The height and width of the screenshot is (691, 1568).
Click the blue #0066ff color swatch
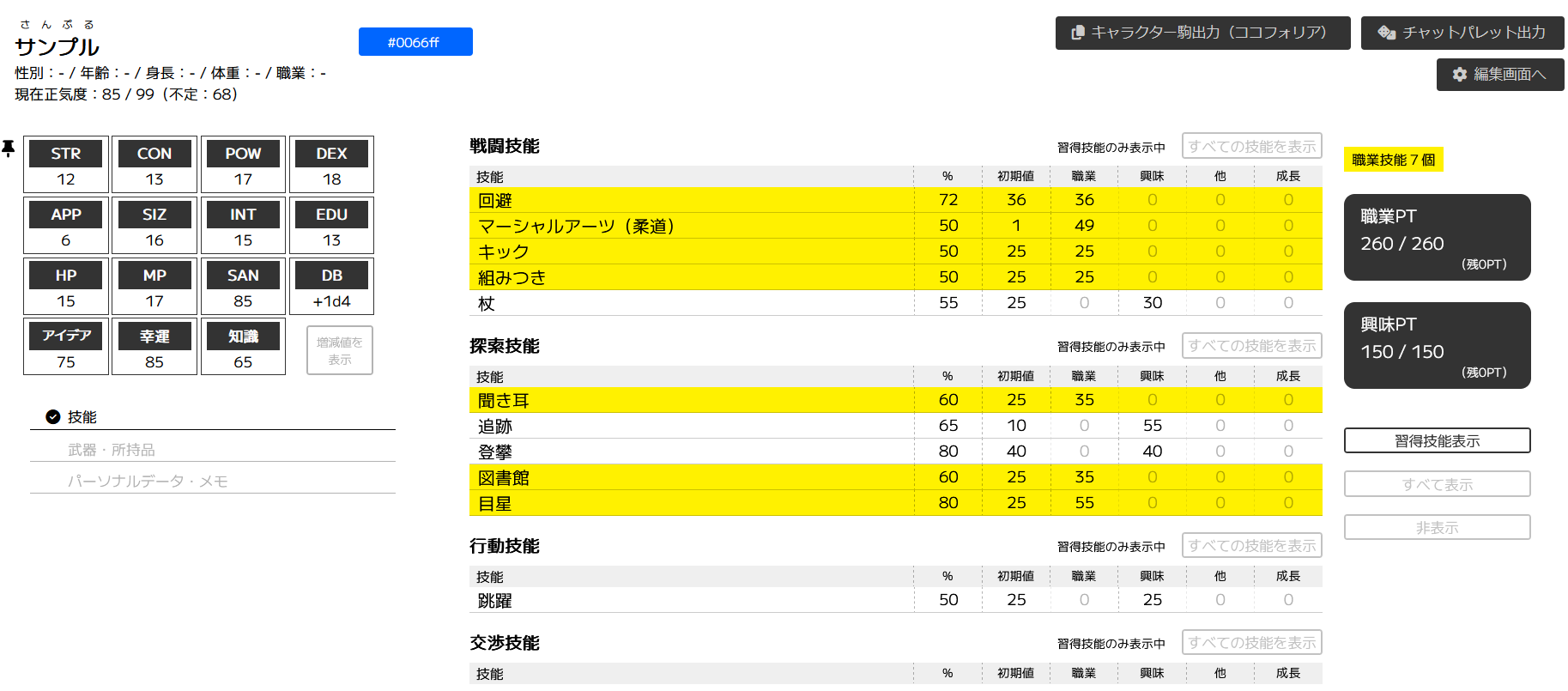click(415, 42)
